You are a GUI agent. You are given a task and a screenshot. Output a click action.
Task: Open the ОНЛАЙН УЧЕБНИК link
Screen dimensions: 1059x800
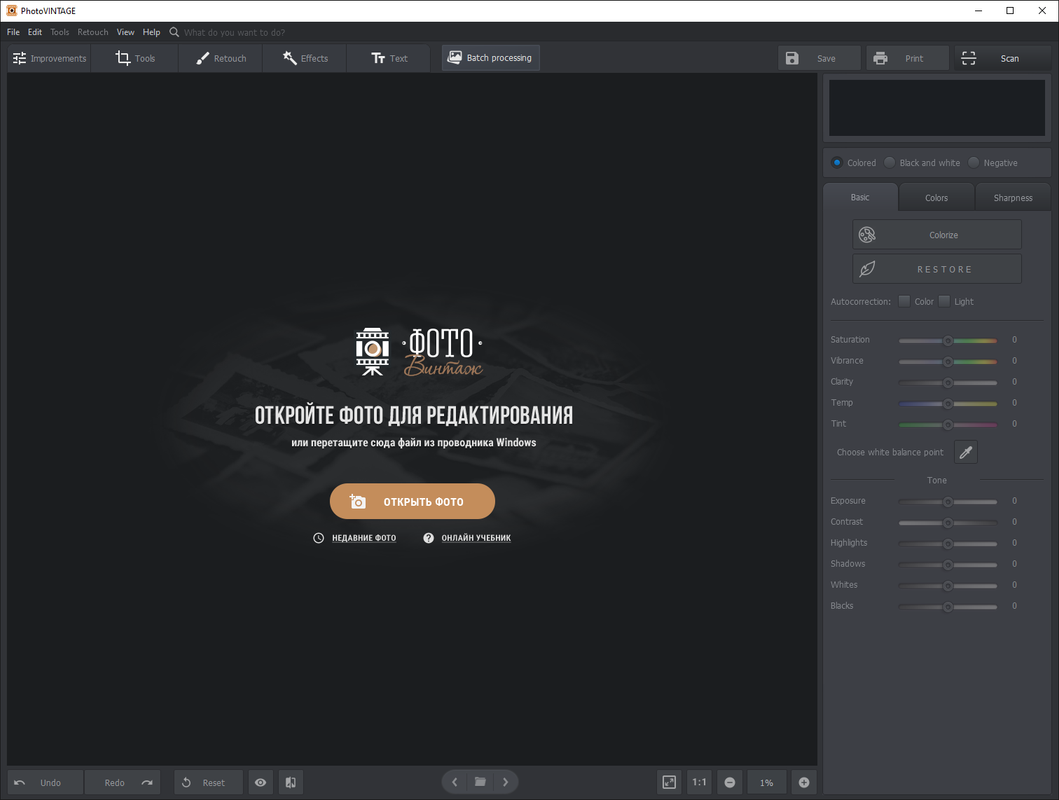click(476, 538)
